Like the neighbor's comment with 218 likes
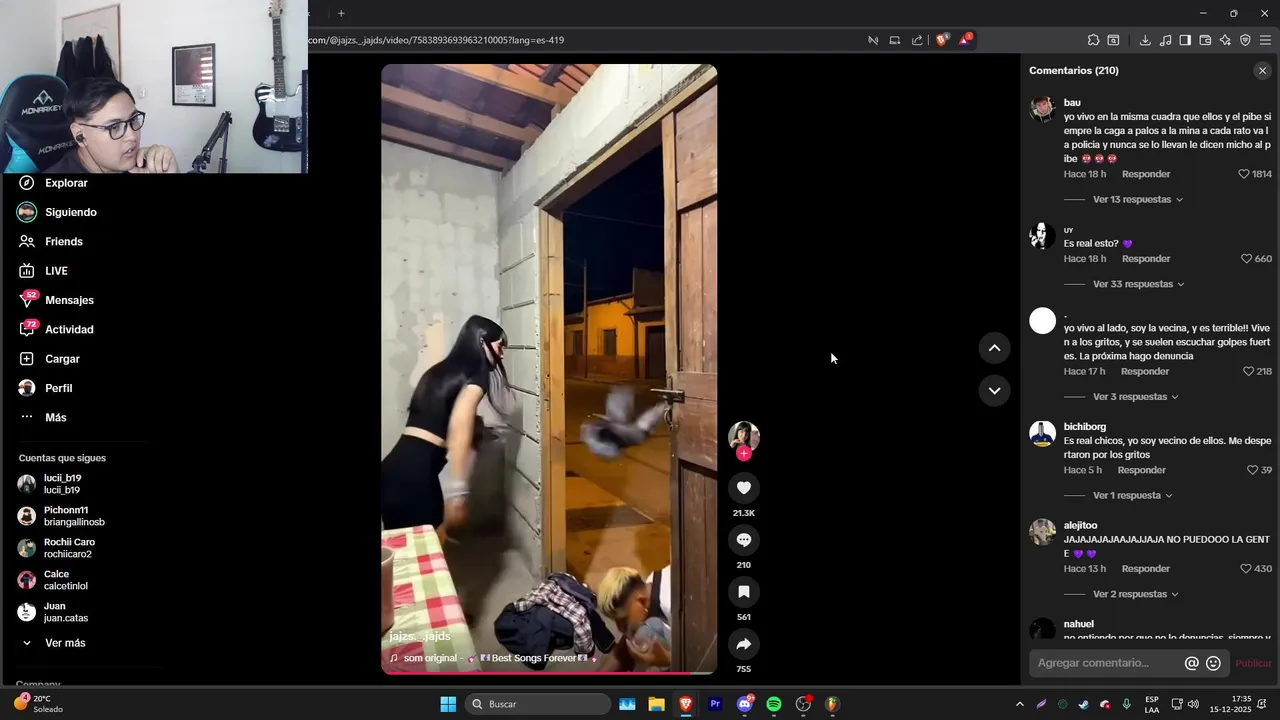The image size is (1280, 720). pos(1248,371)
